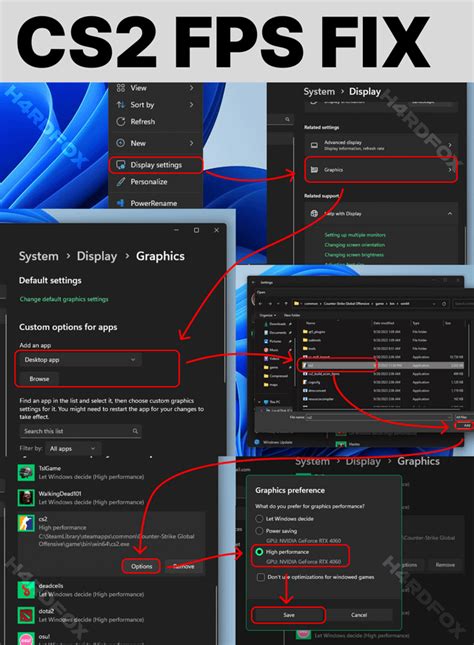Click New folder in the Open dialog
The image size is (474, 645).
coord(292,315)
